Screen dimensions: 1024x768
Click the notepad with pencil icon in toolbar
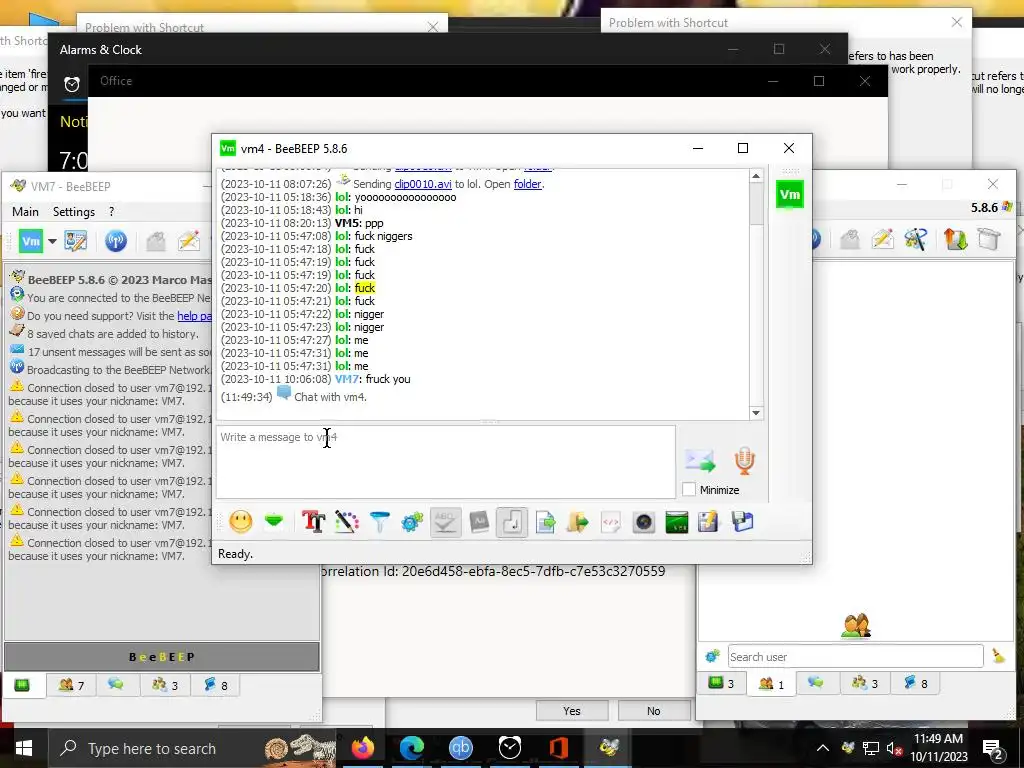pos(708,522)
